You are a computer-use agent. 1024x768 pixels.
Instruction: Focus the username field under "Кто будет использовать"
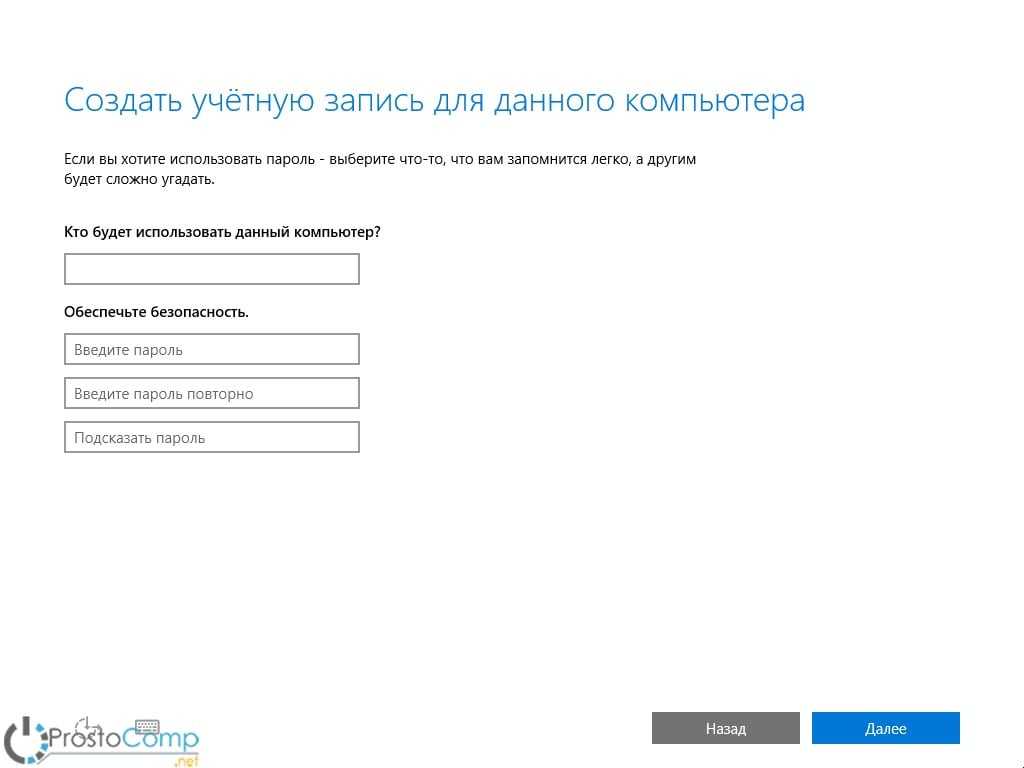(211, 269)
